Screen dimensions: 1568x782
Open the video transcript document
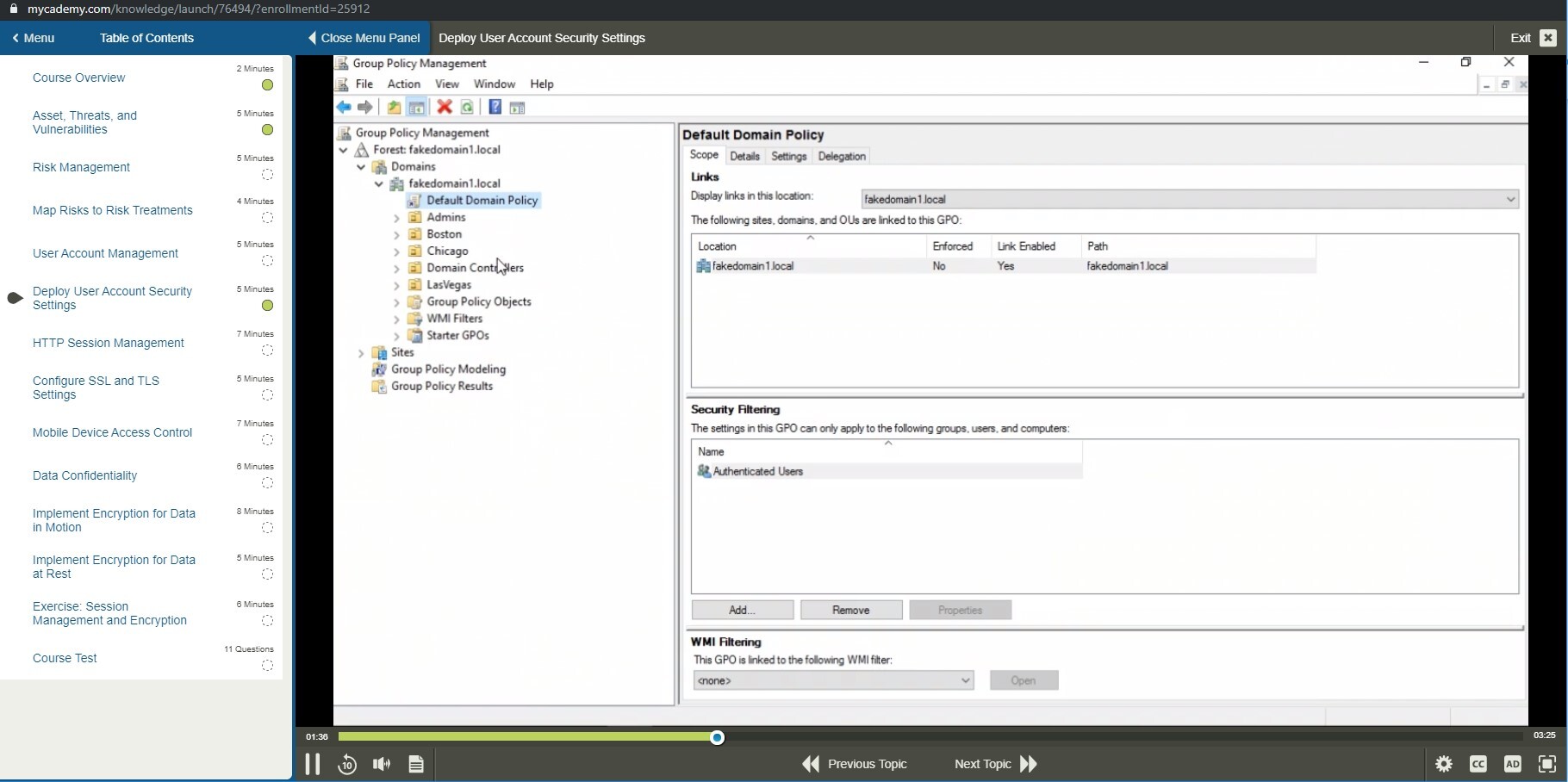click(416, 764)
